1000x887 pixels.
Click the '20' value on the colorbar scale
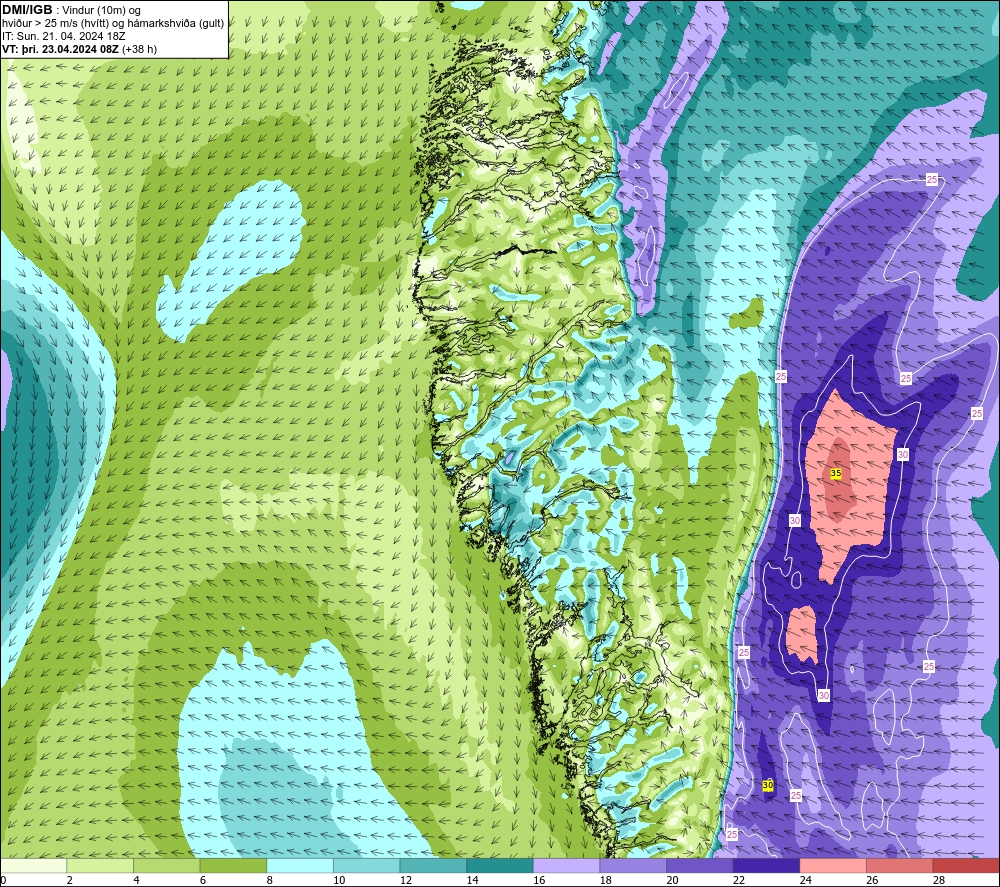pos(672,880)
